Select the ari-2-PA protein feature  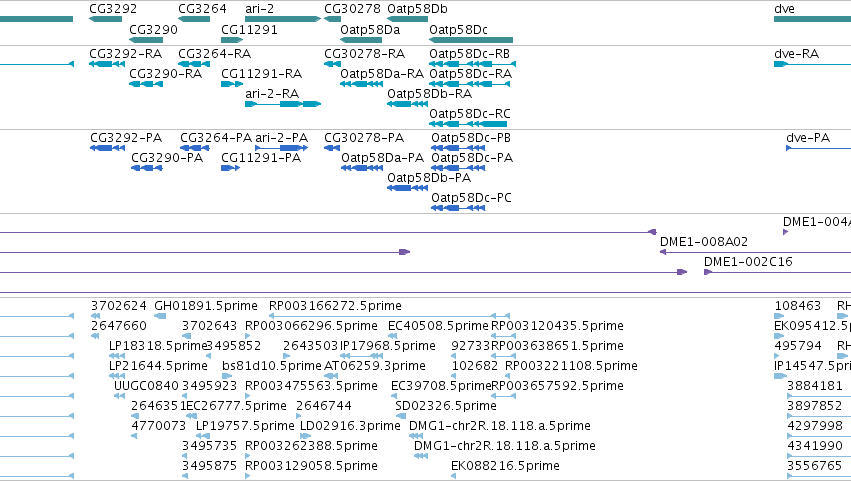pos(282,148)
